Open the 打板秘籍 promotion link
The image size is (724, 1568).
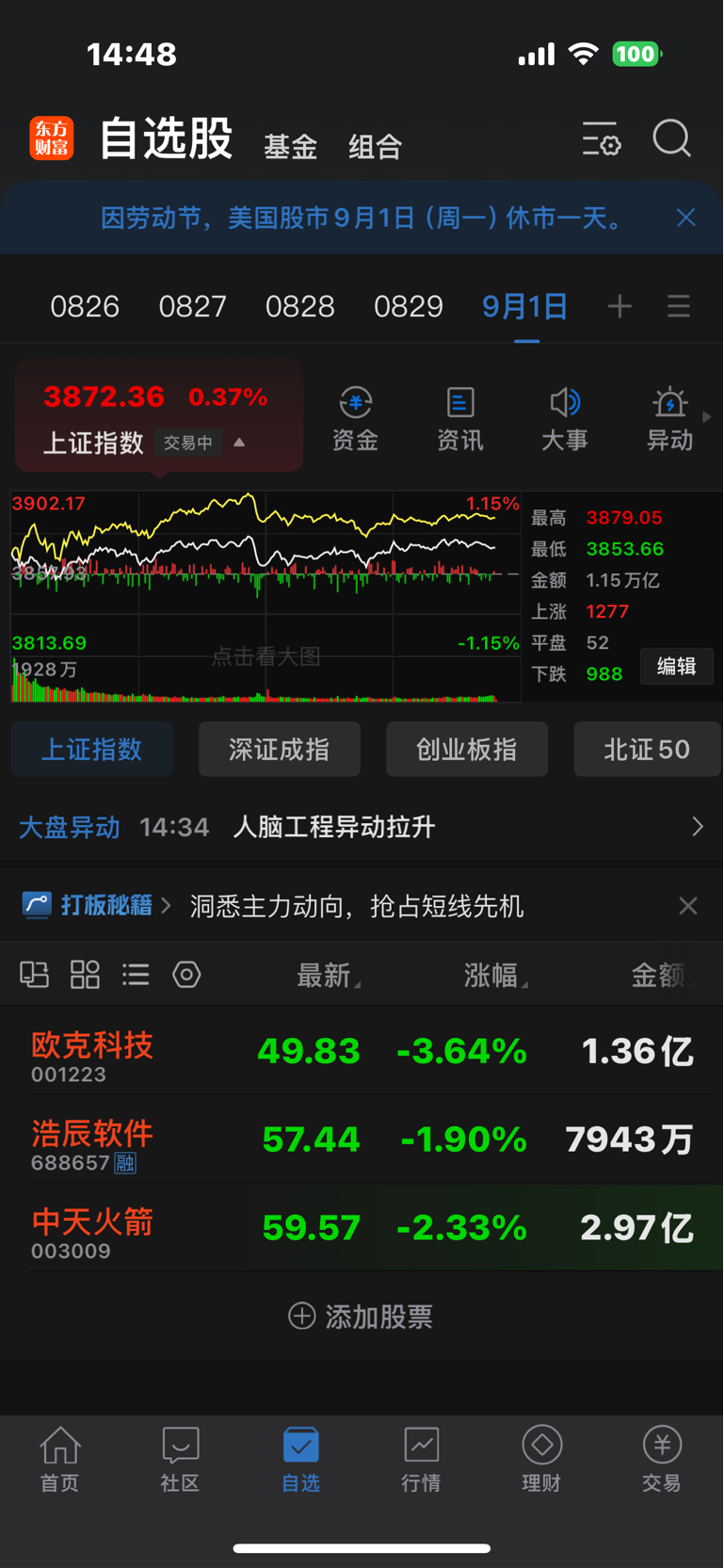97,906
